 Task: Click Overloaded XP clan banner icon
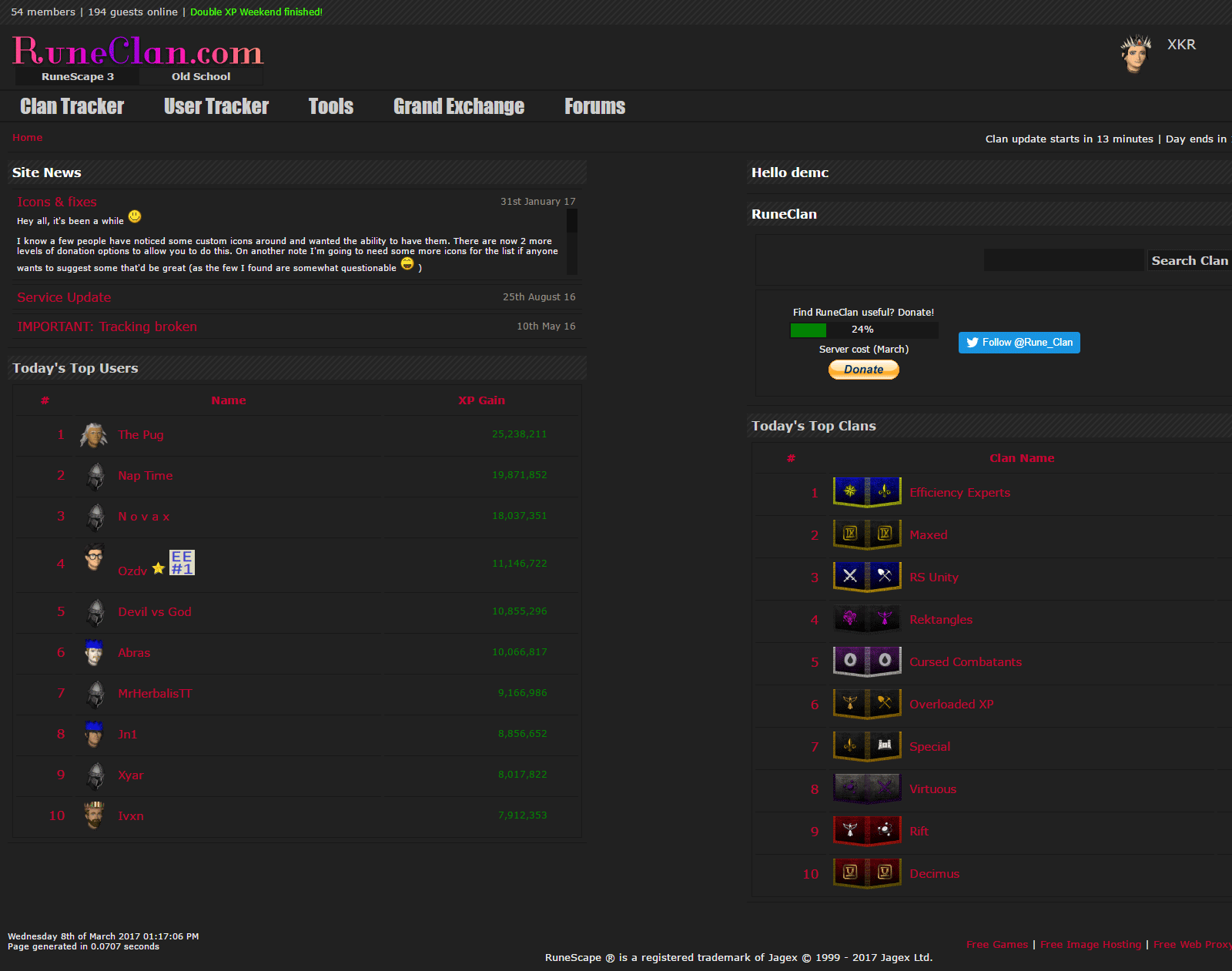coord(867,704)
